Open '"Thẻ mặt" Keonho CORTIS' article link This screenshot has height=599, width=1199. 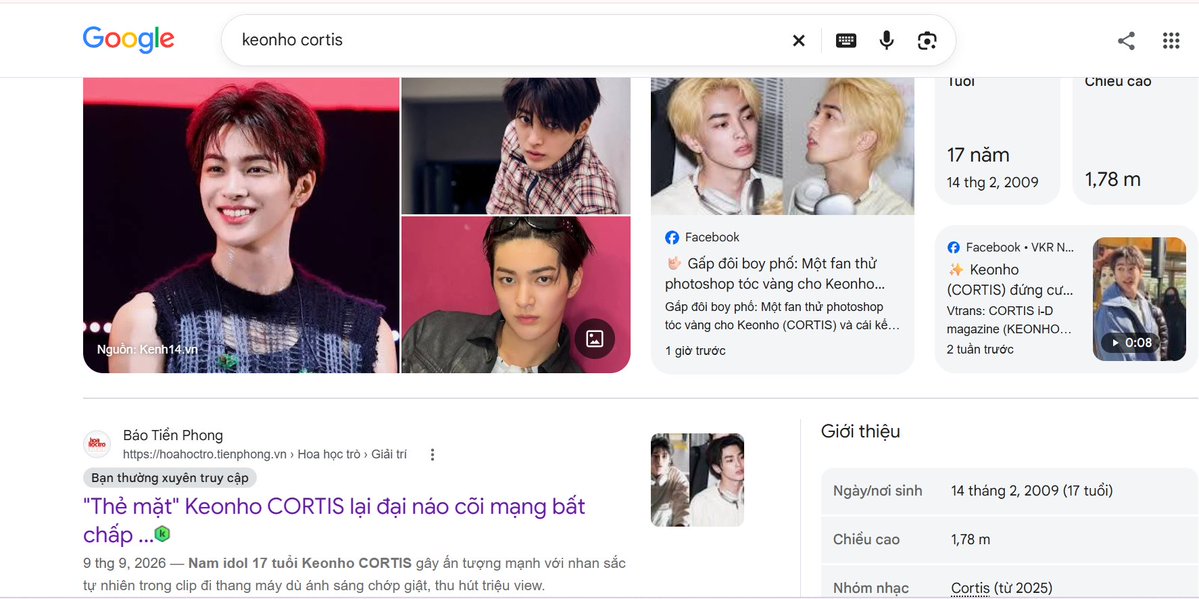334,520
